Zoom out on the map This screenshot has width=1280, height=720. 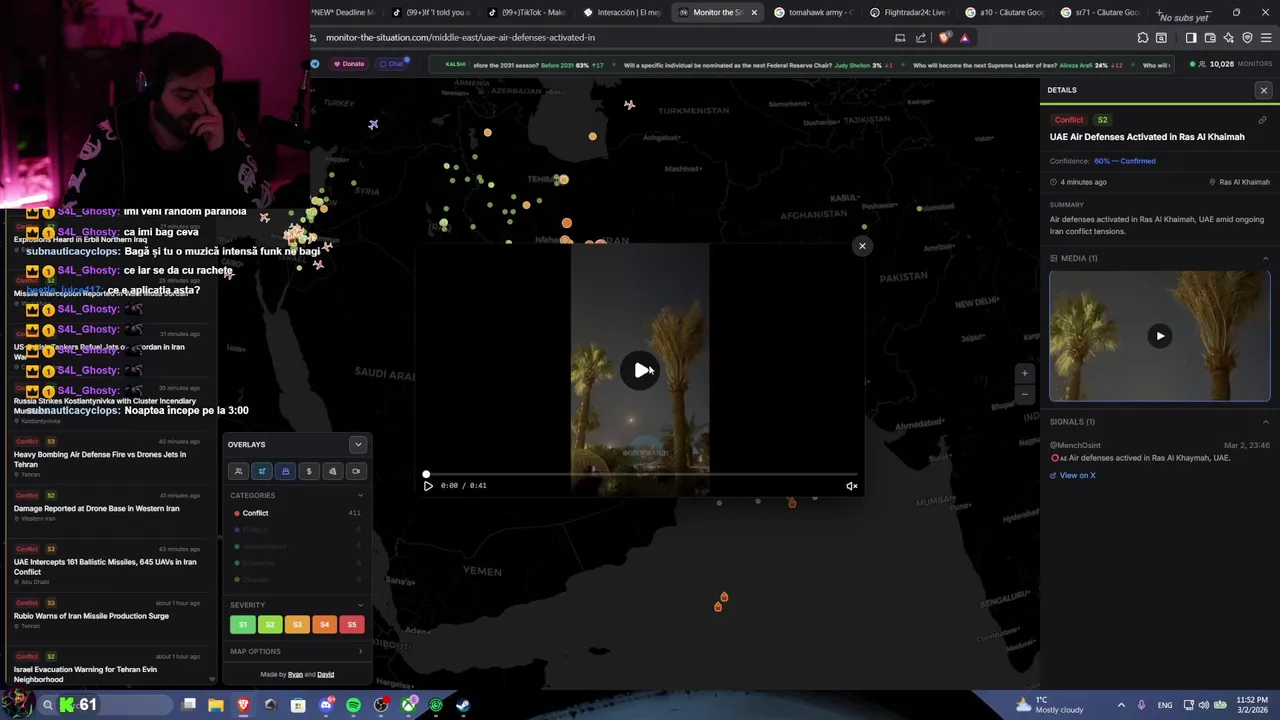1024,394
